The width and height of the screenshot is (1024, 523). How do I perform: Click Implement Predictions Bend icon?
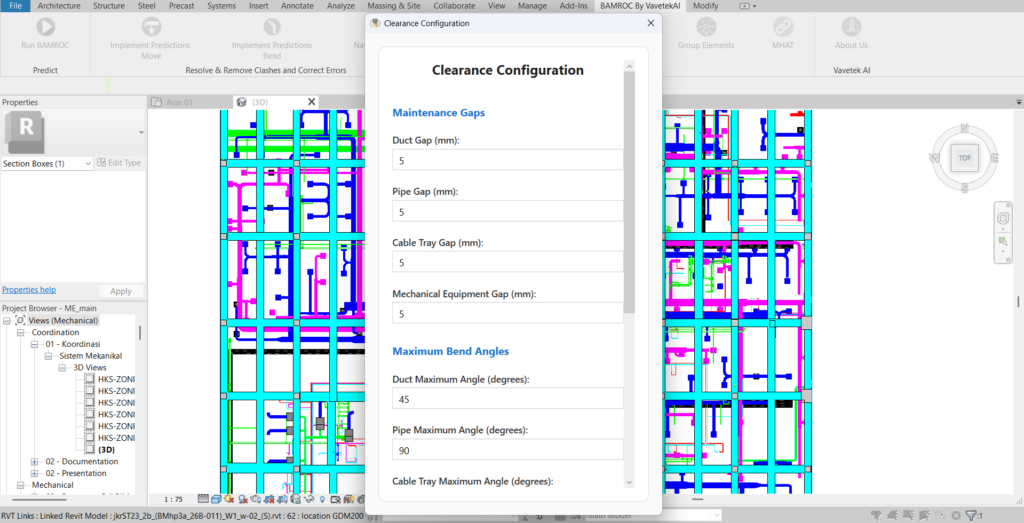pos(272,27)
